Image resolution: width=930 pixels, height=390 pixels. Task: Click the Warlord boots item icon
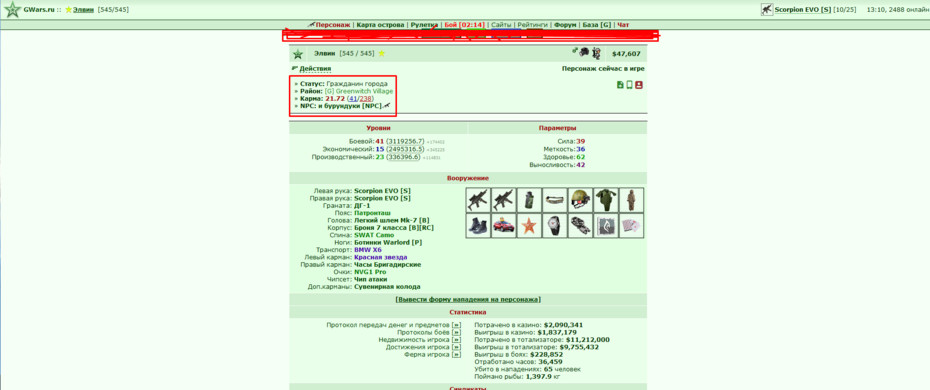pyautogui.click(x=478, y=226)
